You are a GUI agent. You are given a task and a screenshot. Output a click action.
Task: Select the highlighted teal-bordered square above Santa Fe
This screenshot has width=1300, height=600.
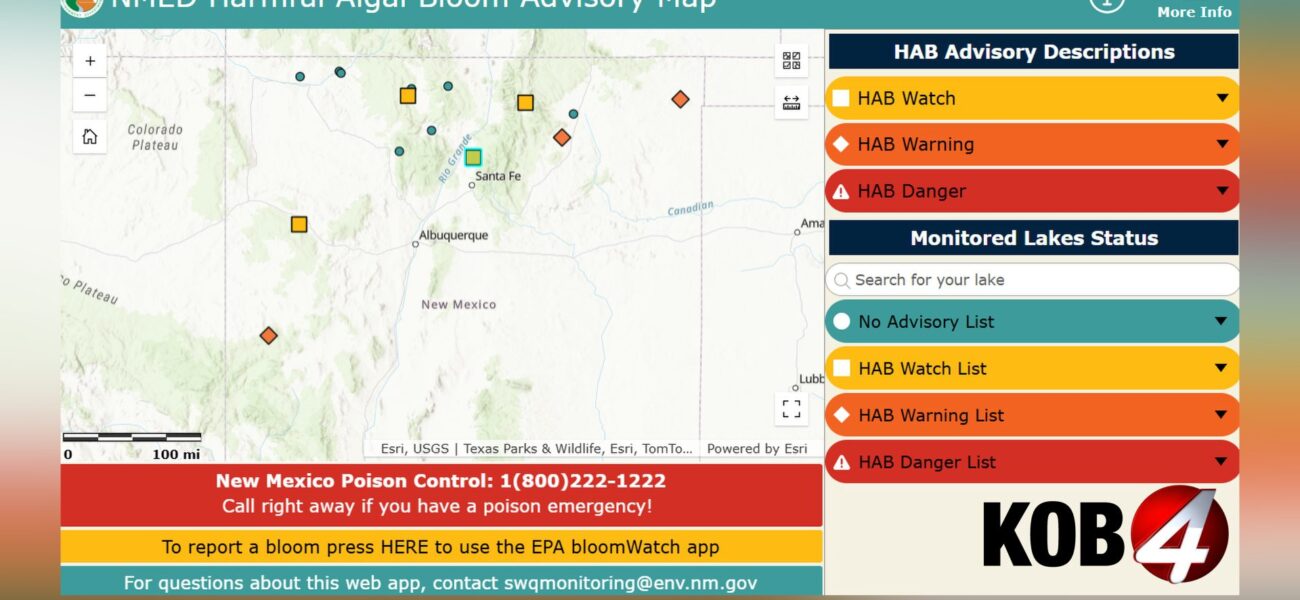pos(473,157)
